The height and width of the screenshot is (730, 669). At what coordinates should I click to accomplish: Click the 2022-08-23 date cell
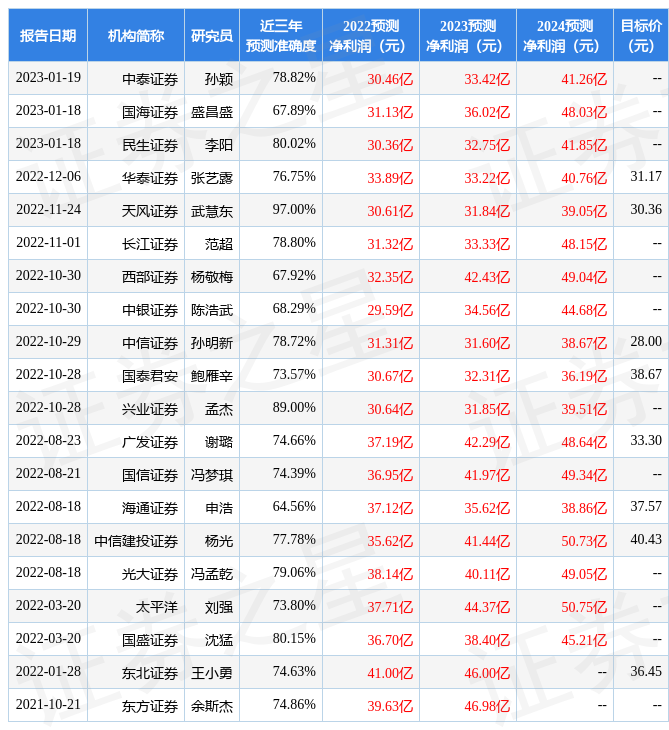click(48, 440)
